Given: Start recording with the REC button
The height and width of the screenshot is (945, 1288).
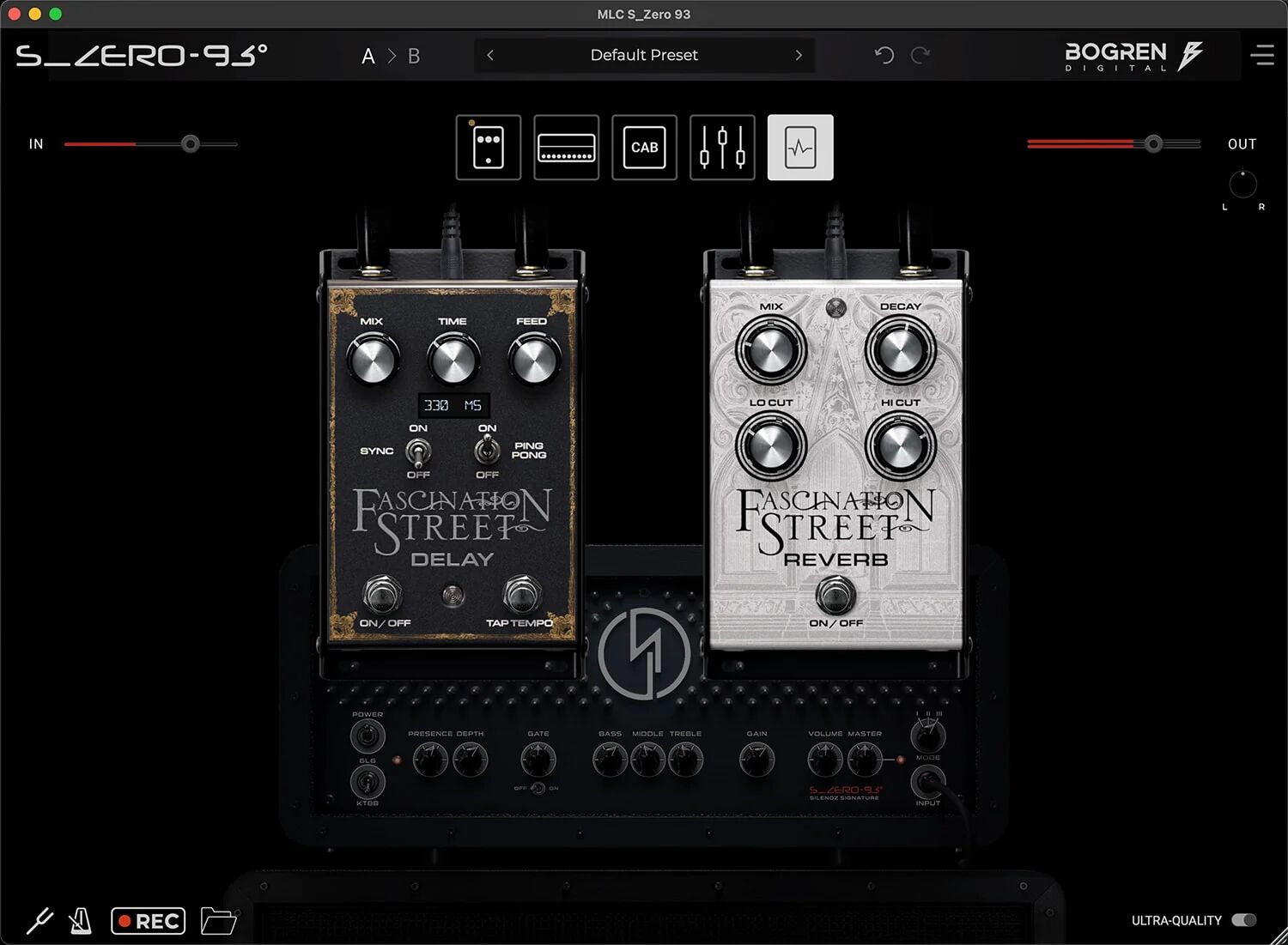Looking at the screenshot, I should [x=148, y=920].
